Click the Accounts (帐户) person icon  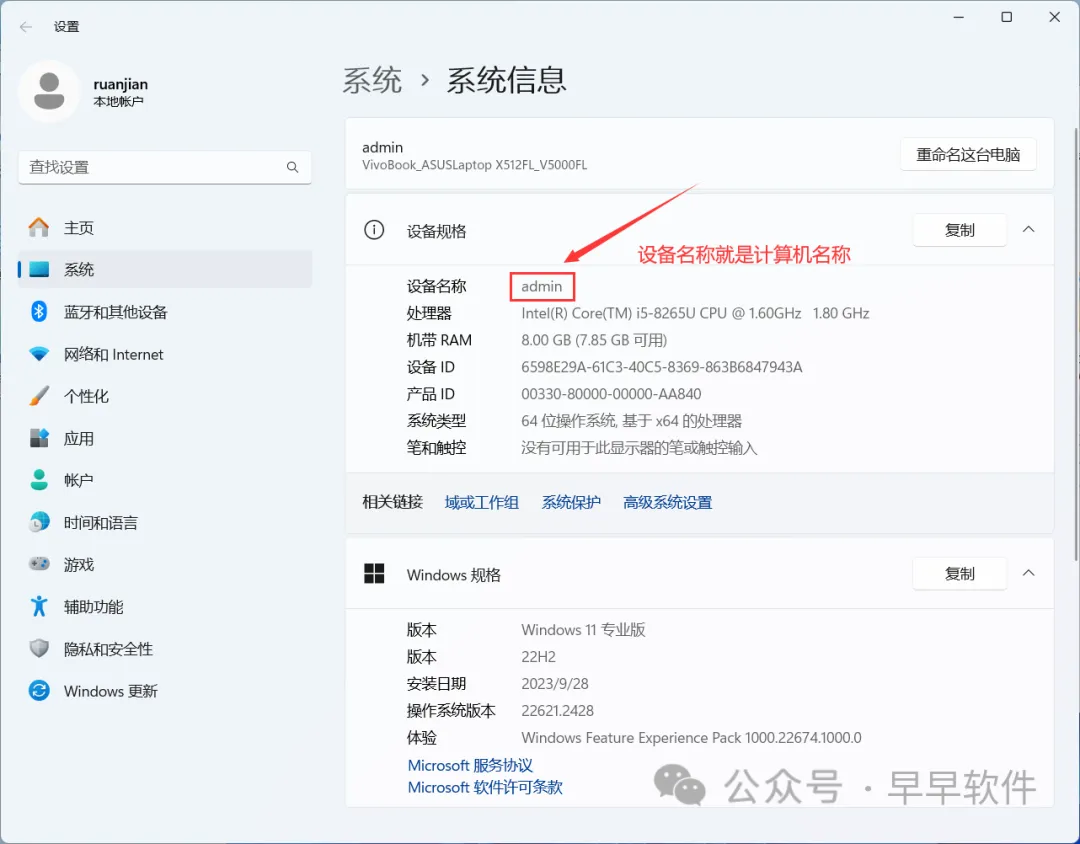39,480
